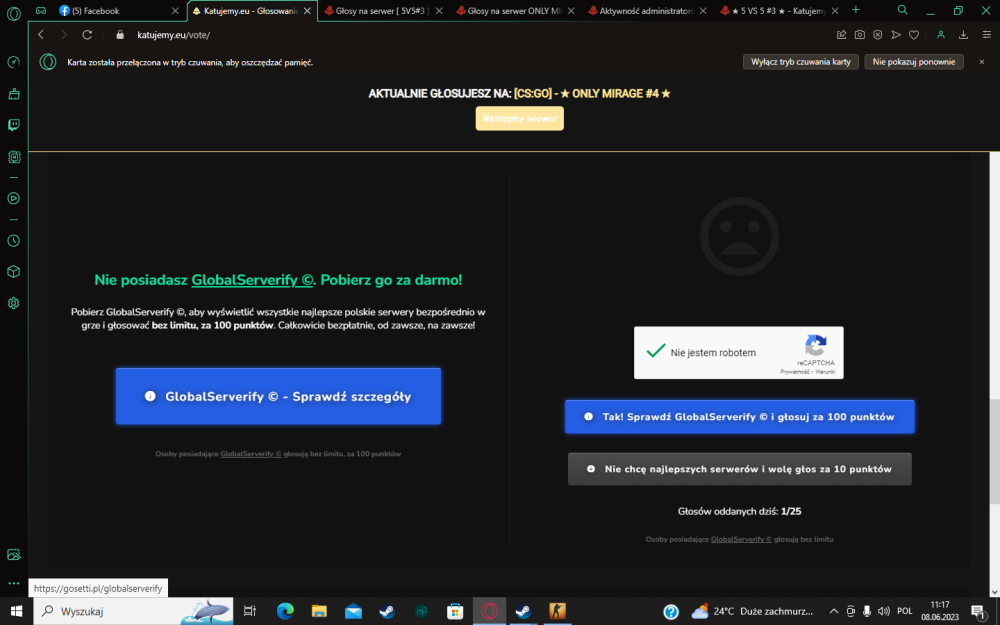Open Twitch panel in the sidebar
Image resolution: width=1000 pixels, height=625 pixels.
13,125
